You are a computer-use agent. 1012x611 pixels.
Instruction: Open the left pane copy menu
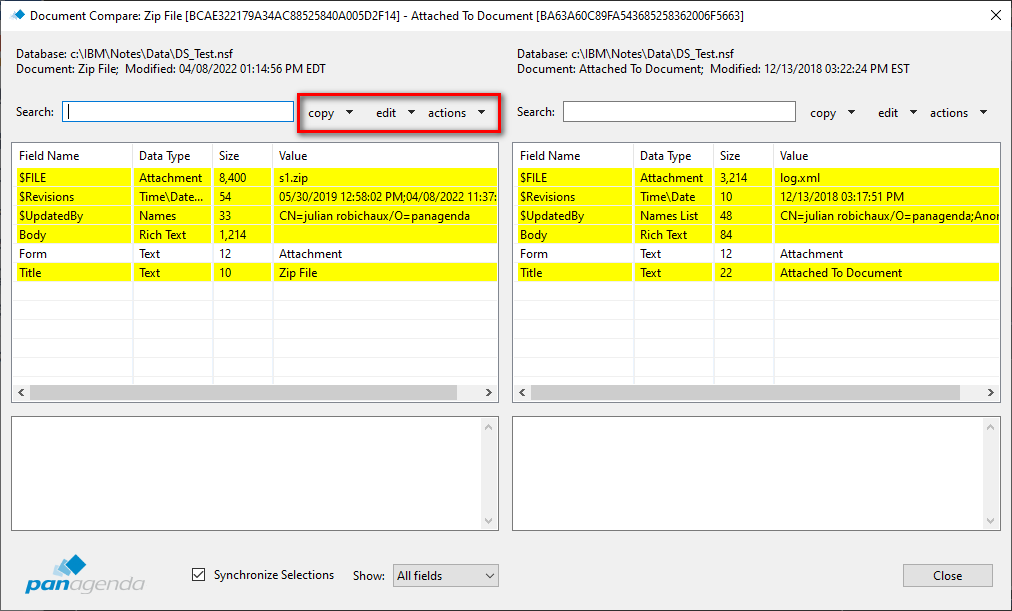(330, 113)
